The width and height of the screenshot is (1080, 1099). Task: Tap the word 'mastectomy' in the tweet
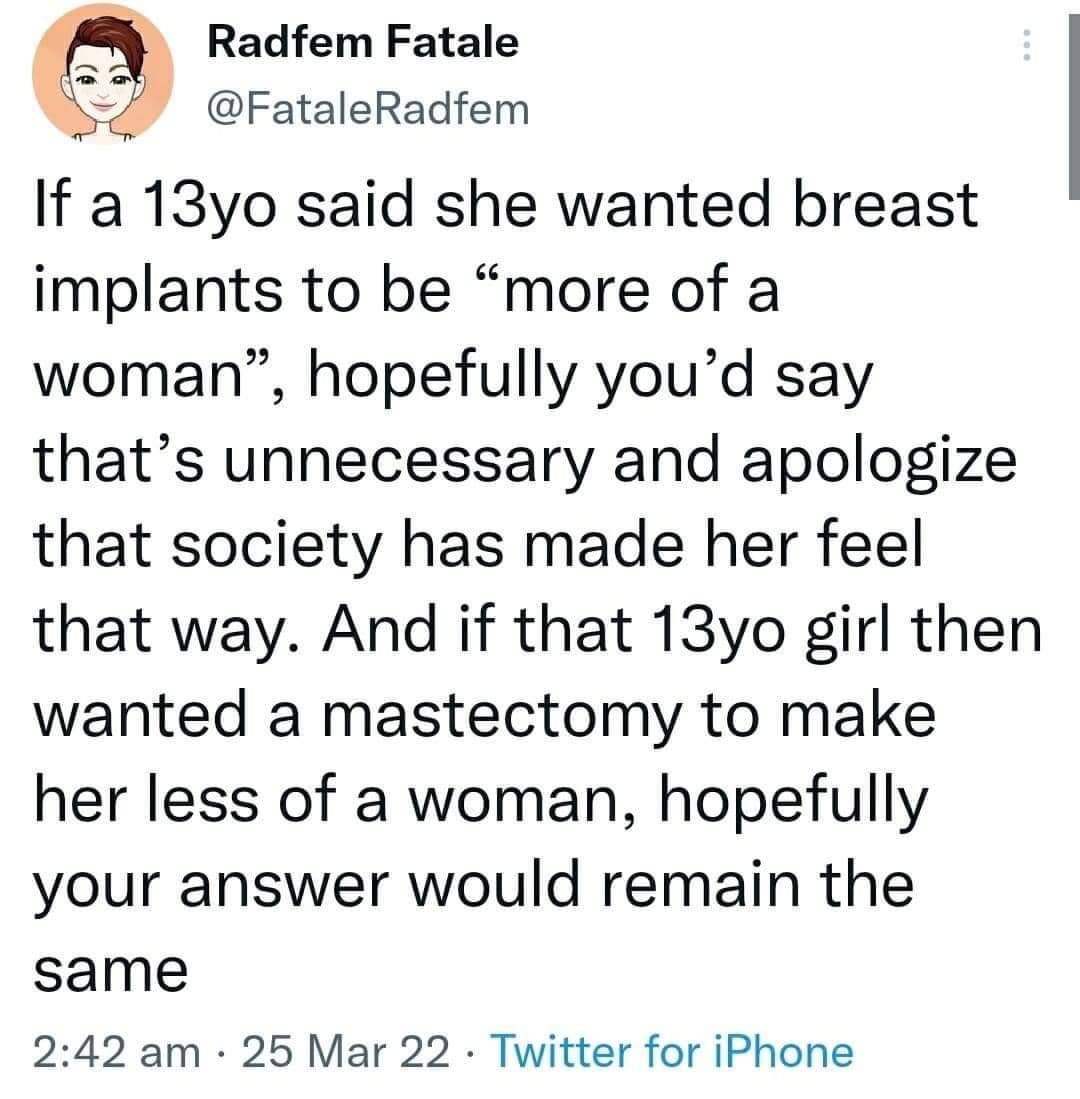click(x=501, y=716)
